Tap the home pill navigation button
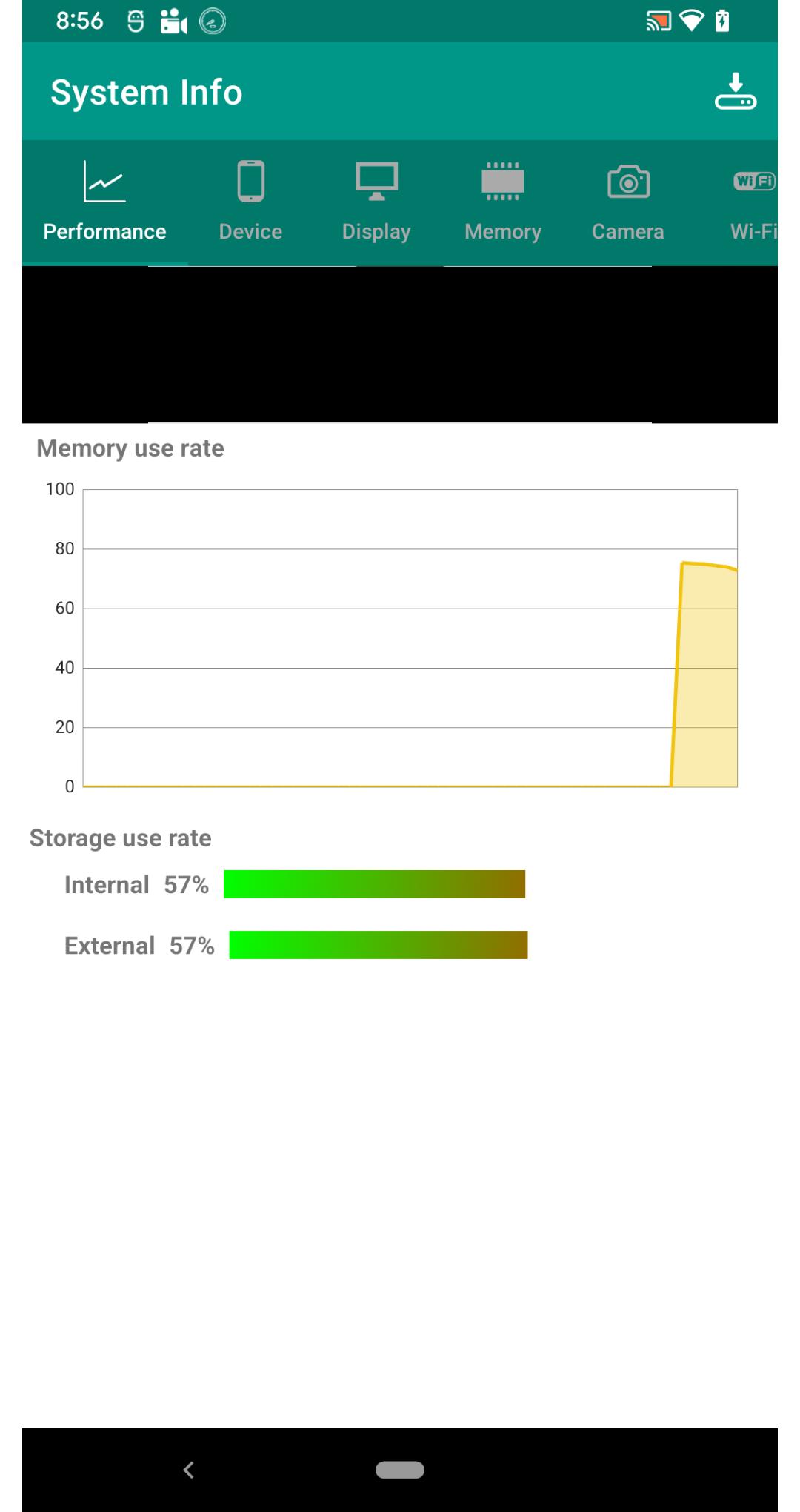The height and width of the screenshot is (1512, 800). pyautogui.click(x=400, y=1470)
